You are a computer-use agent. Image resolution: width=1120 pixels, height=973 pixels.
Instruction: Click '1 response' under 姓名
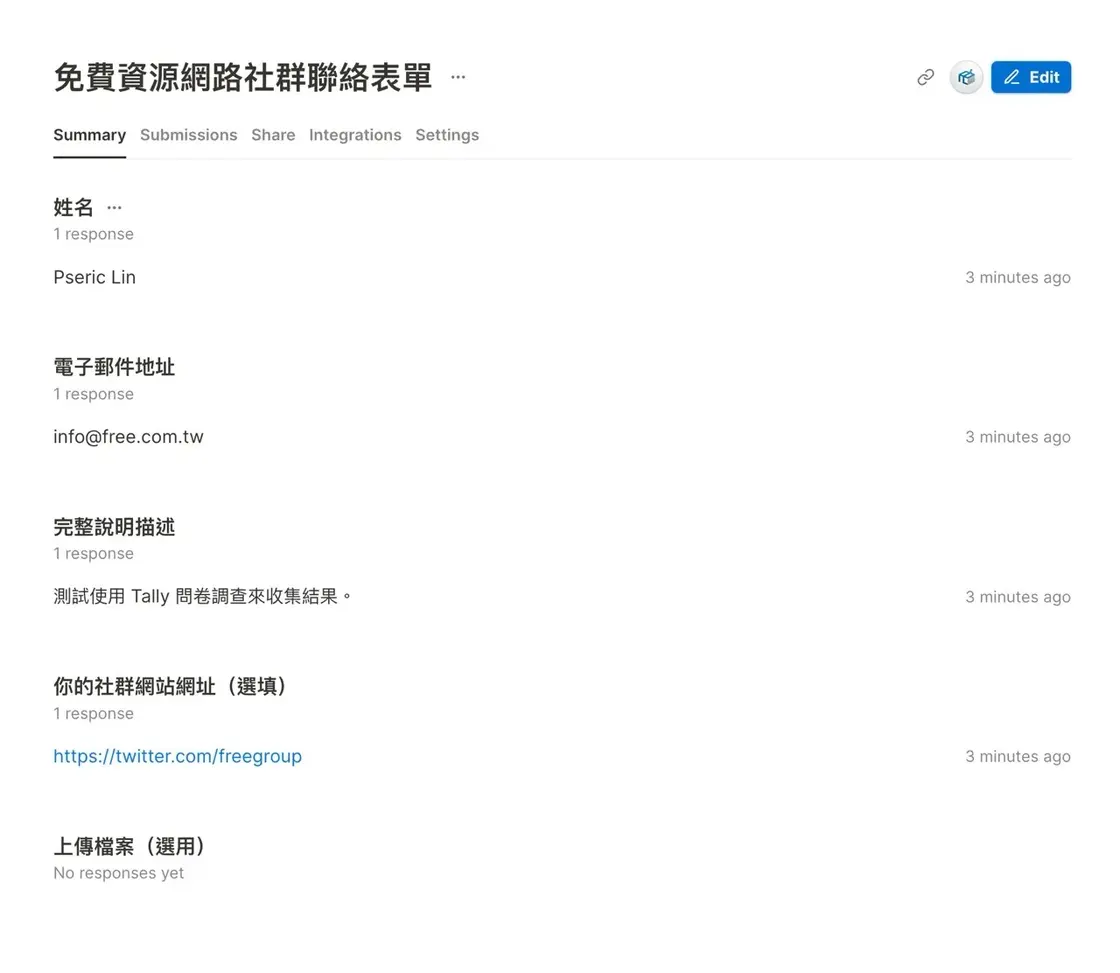click(94, 234)
